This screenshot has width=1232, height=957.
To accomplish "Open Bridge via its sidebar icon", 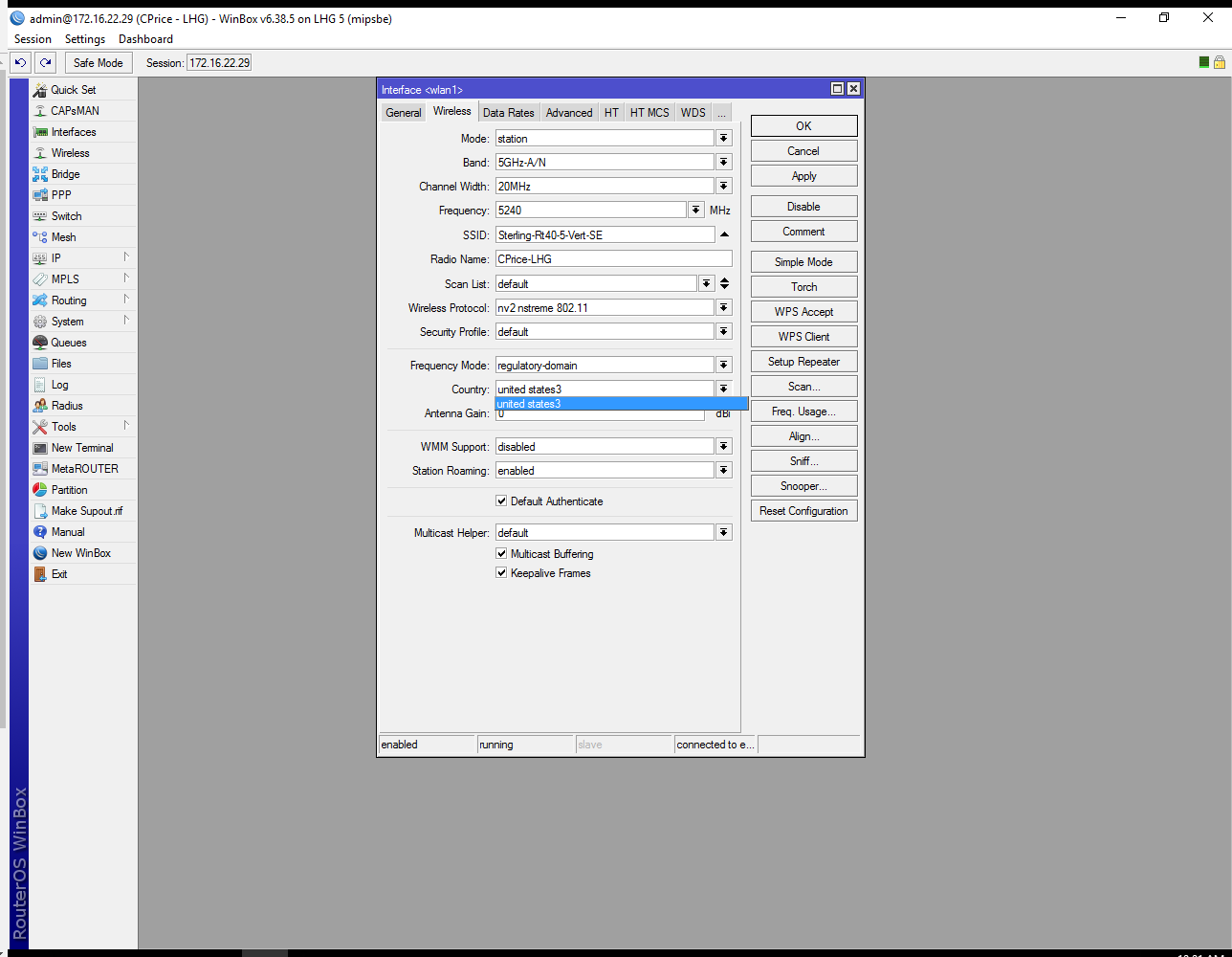I will [40, 174].
